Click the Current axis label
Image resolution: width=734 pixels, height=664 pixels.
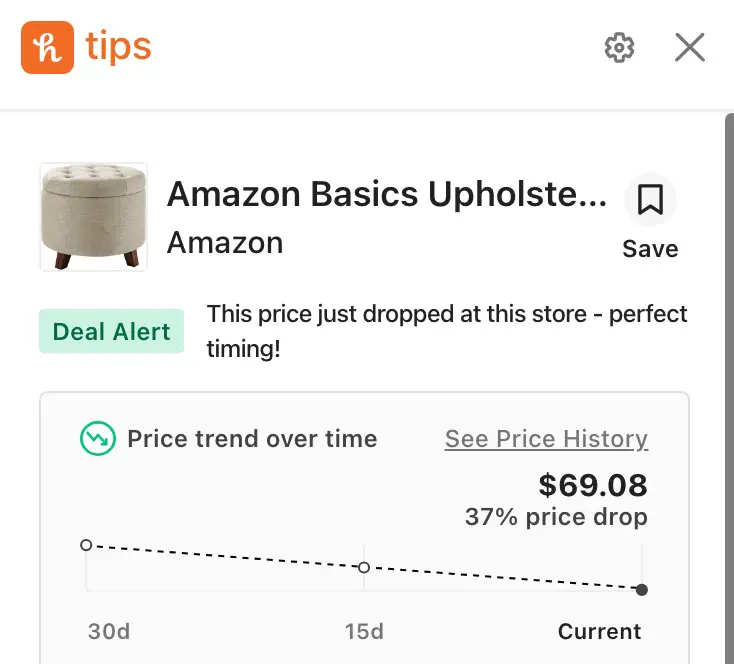[x=599, y=631]
